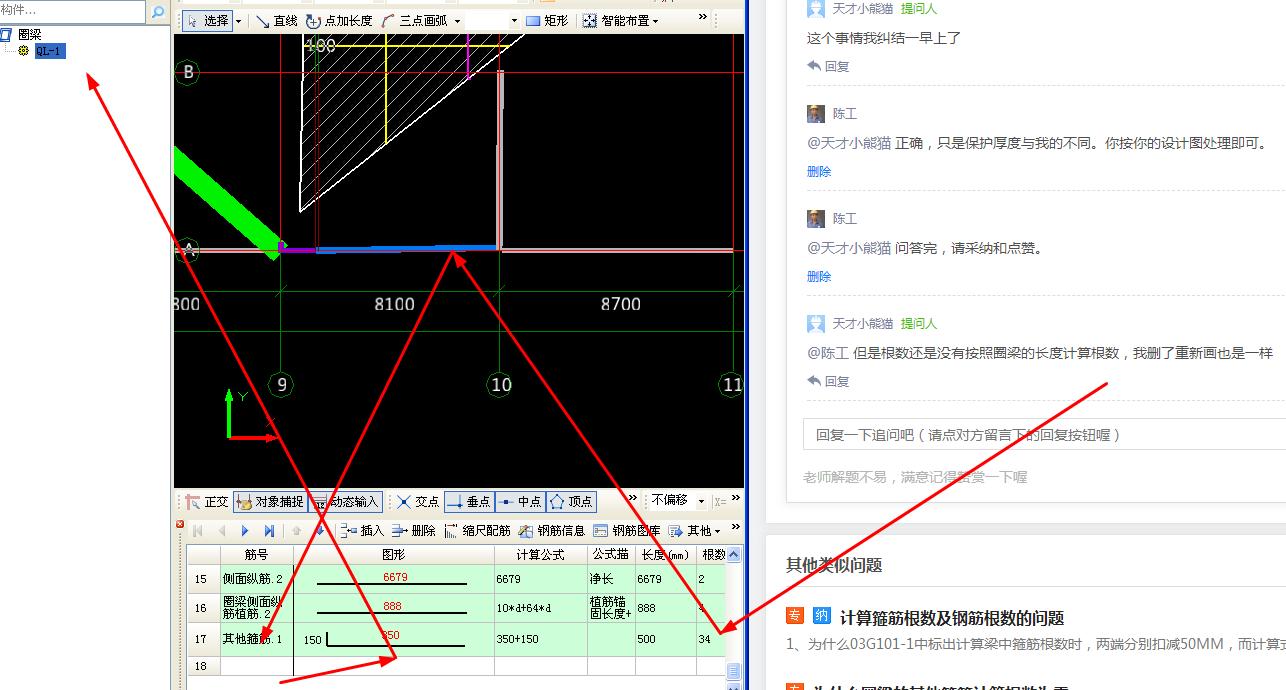Image resolution: width=1286 pixels, height=690 pixels.
Task: Click the 长度(mm) column header
Action: [x=666, y=554]
